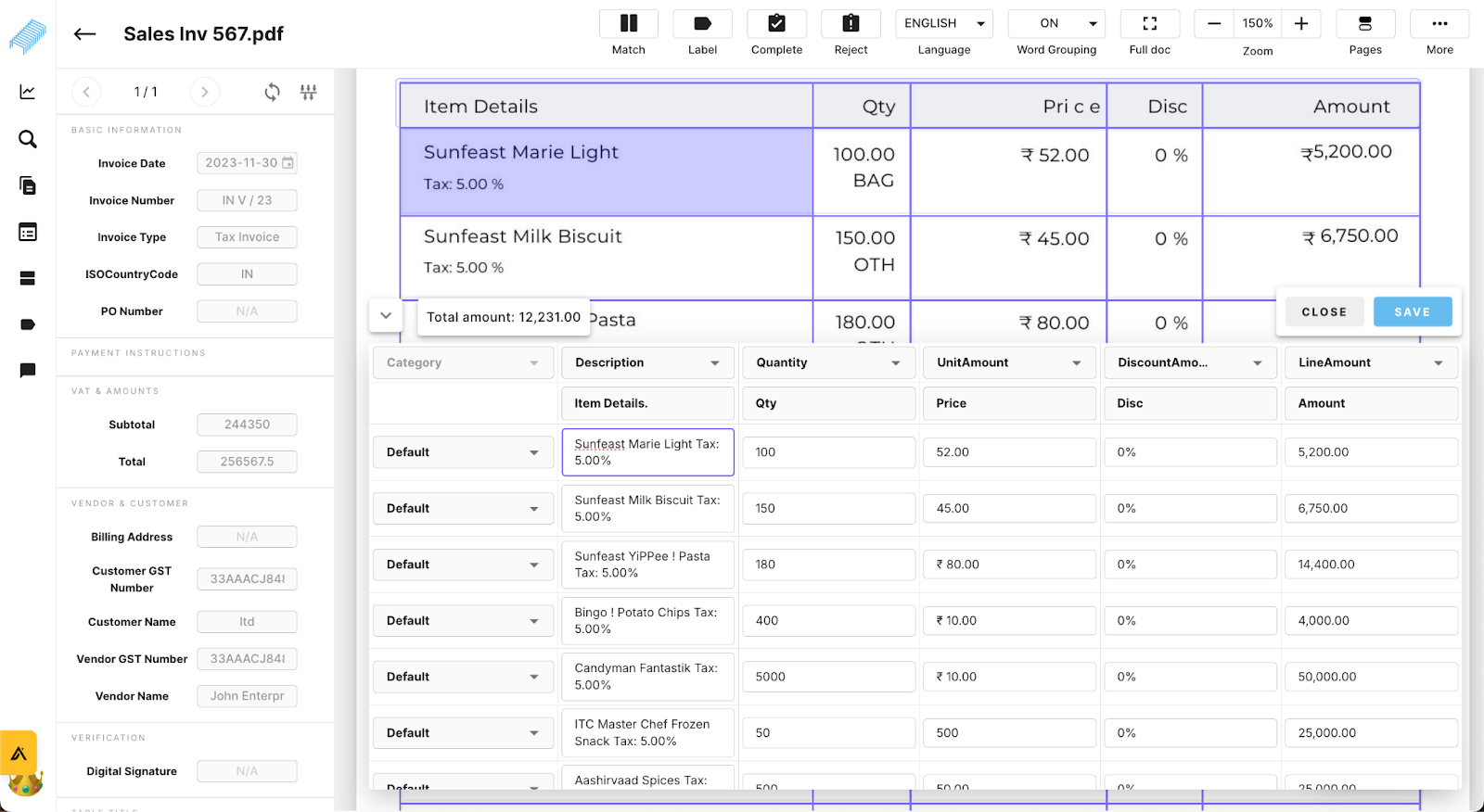Edit the Invoice Number field
Image resolution: width=1484 pixels, height=812 pixels.
pos(247,200)
